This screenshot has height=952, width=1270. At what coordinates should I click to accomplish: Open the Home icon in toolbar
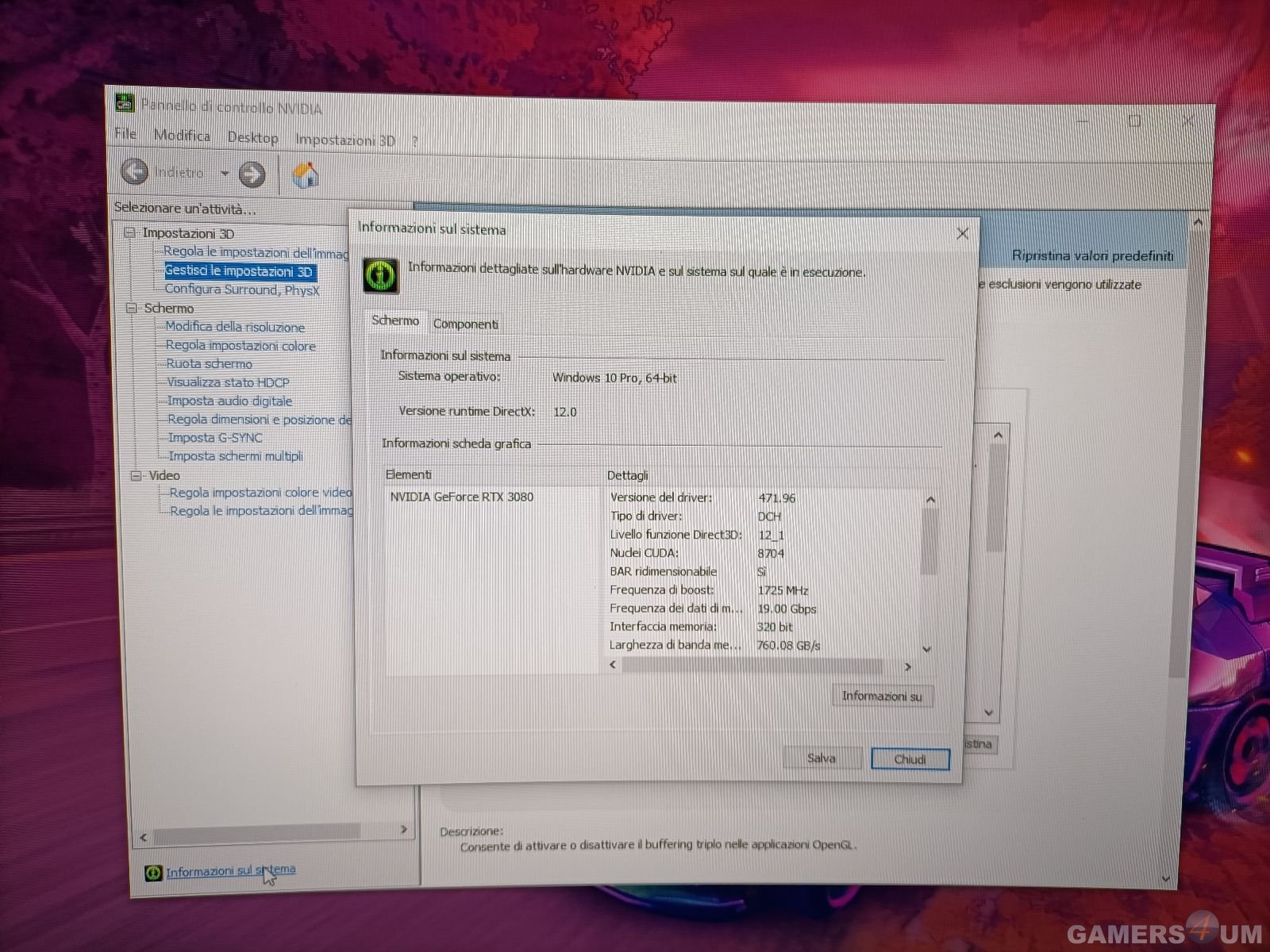pos(306,175)
